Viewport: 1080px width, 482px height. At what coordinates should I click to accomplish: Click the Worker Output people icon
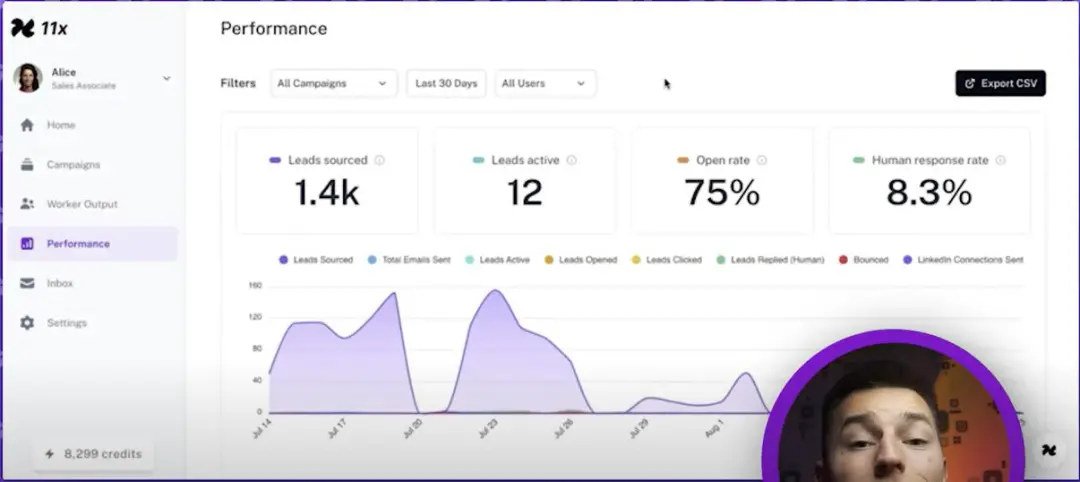click(x=27, y=204)
